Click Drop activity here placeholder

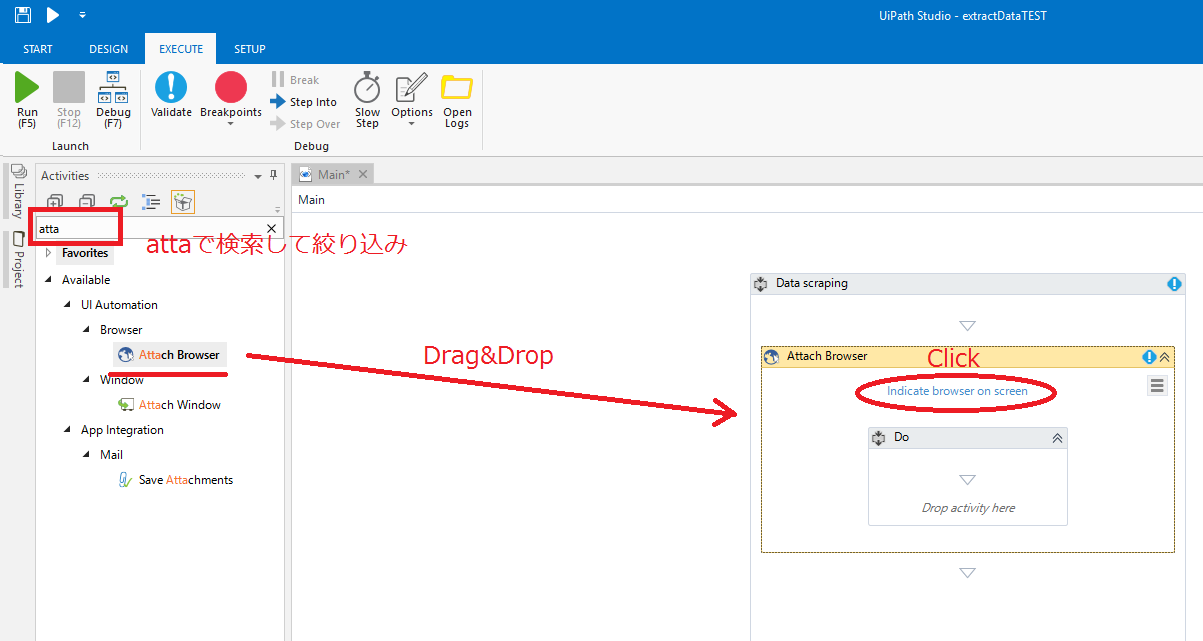click(x=968, y=508)
